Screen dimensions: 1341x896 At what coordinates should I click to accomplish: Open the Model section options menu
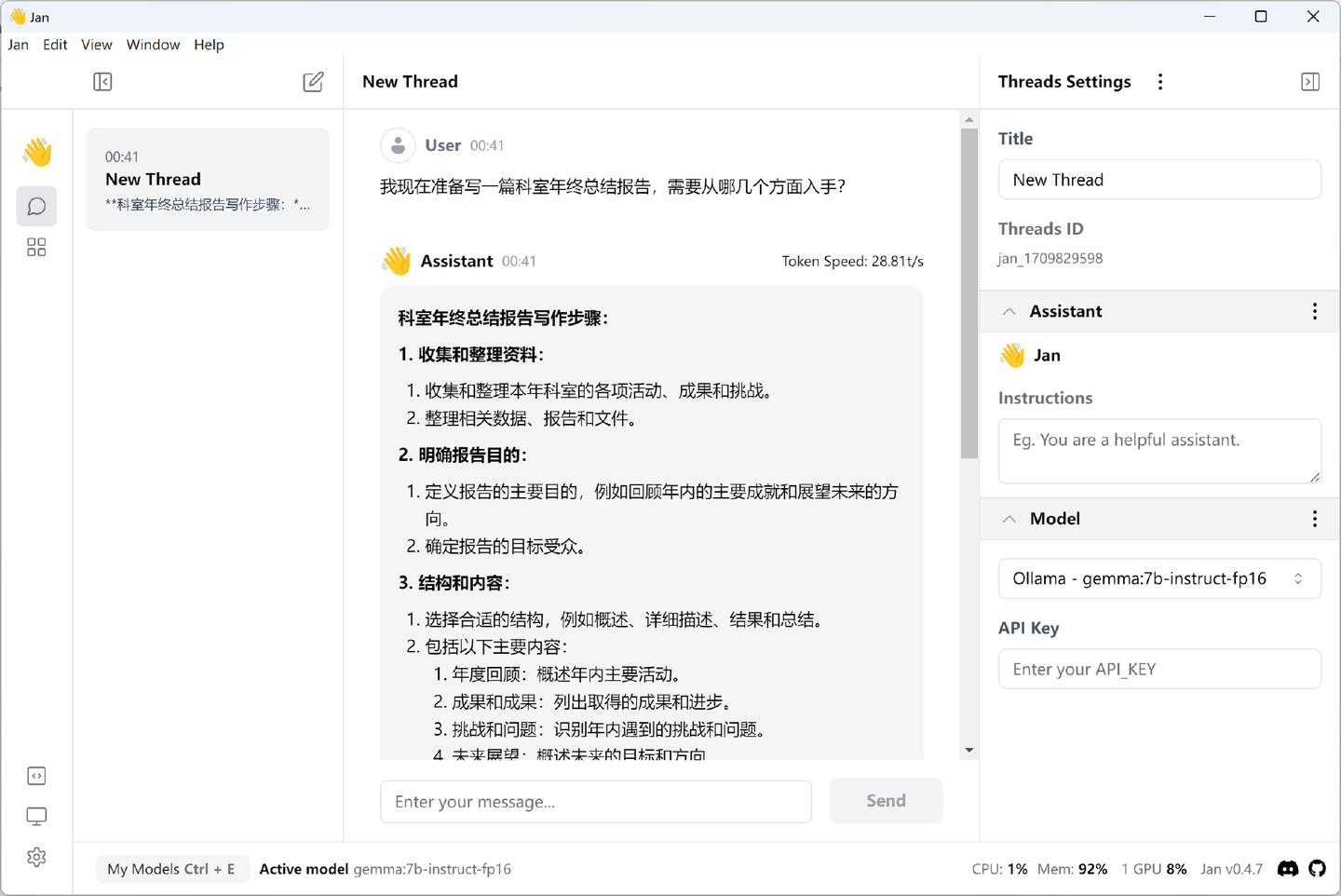(x=1315, y=519)
